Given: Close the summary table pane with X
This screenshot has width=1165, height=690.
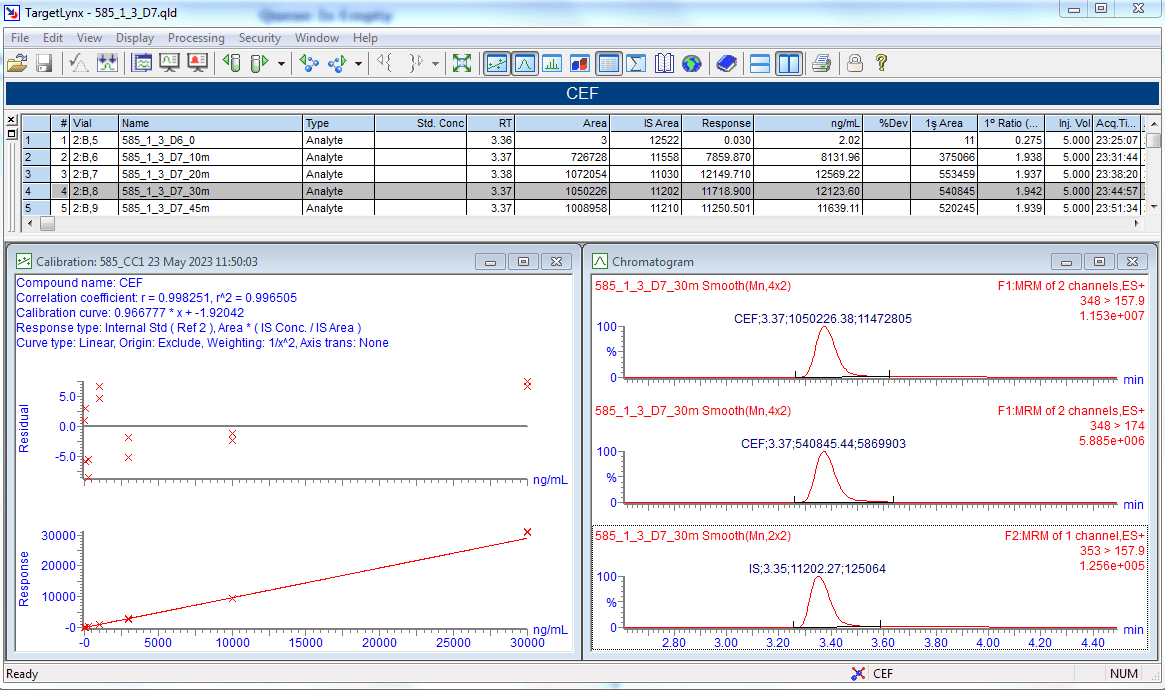Looking at the screenshot, I should click(11, 120).
